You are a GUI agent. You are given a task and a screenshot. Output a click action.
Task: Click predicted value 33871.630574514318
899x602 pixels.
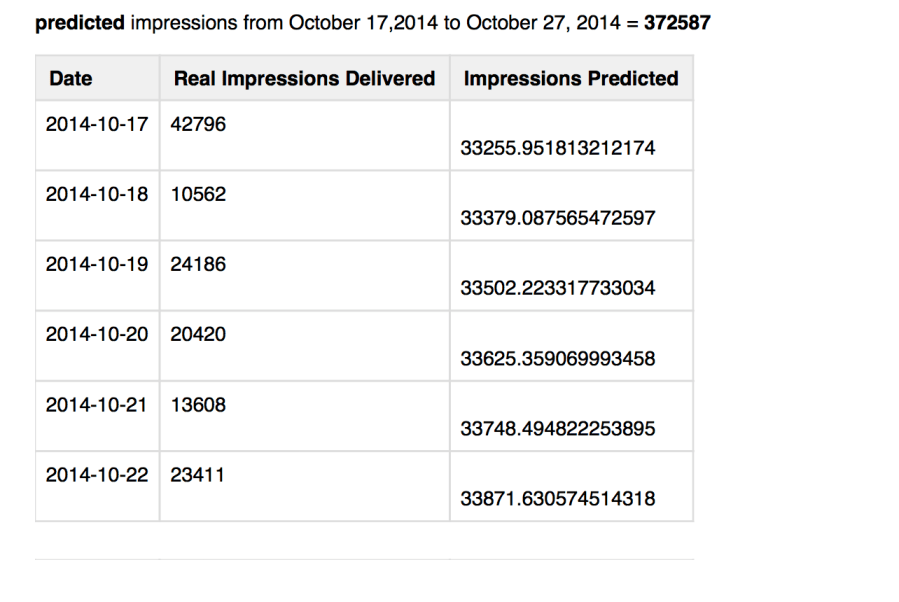(x=558, y=498)
